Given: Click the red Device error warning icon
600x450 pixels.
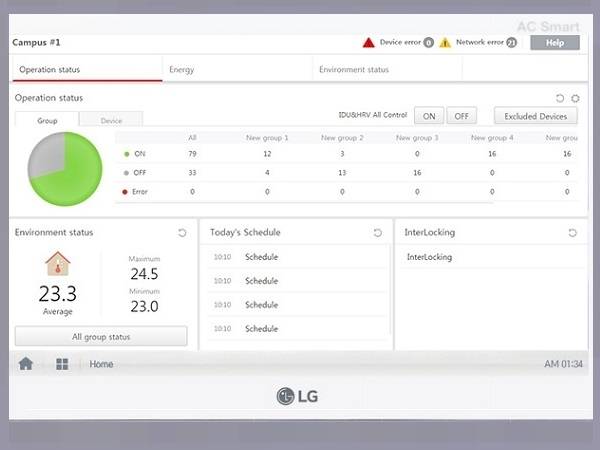Looking at the screenshot, I should tap(368, 43).
